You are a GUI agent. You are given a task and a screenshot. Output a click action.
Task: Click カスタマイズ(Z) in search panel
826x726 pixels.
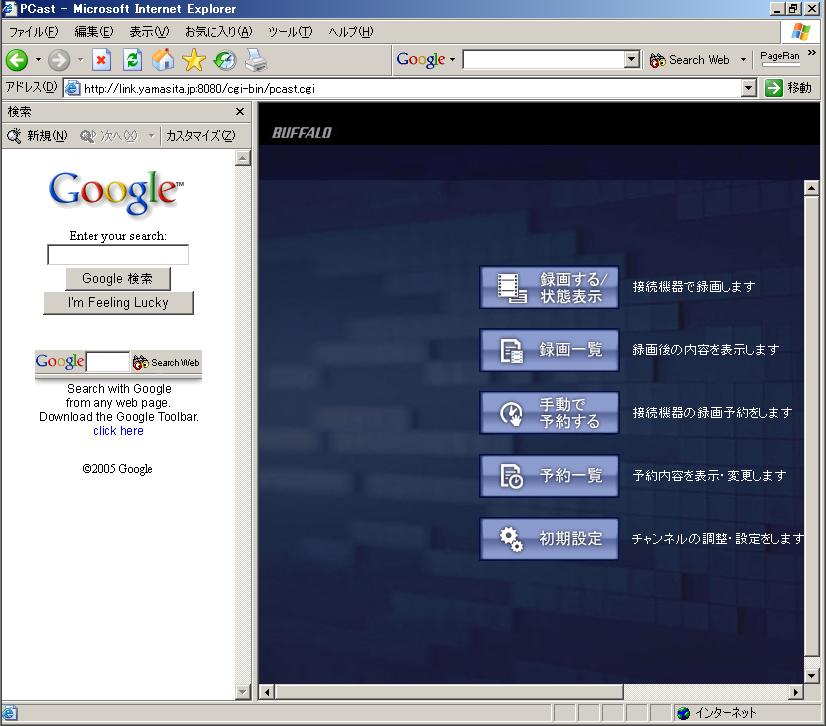tap(200, 136)
